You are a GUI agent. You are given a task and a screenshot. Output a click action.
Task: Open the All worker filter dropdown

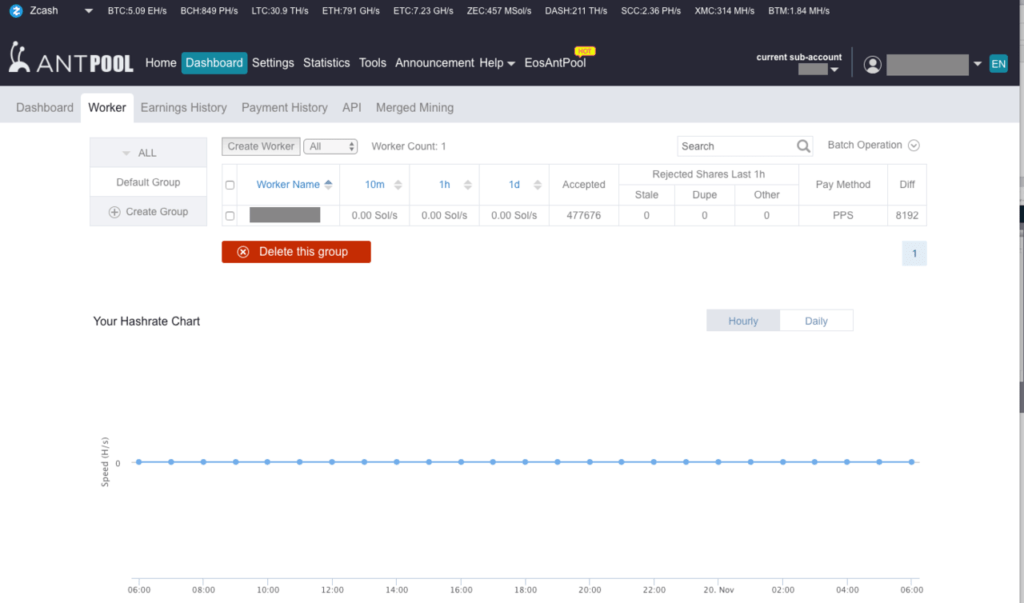coord(330,146)
